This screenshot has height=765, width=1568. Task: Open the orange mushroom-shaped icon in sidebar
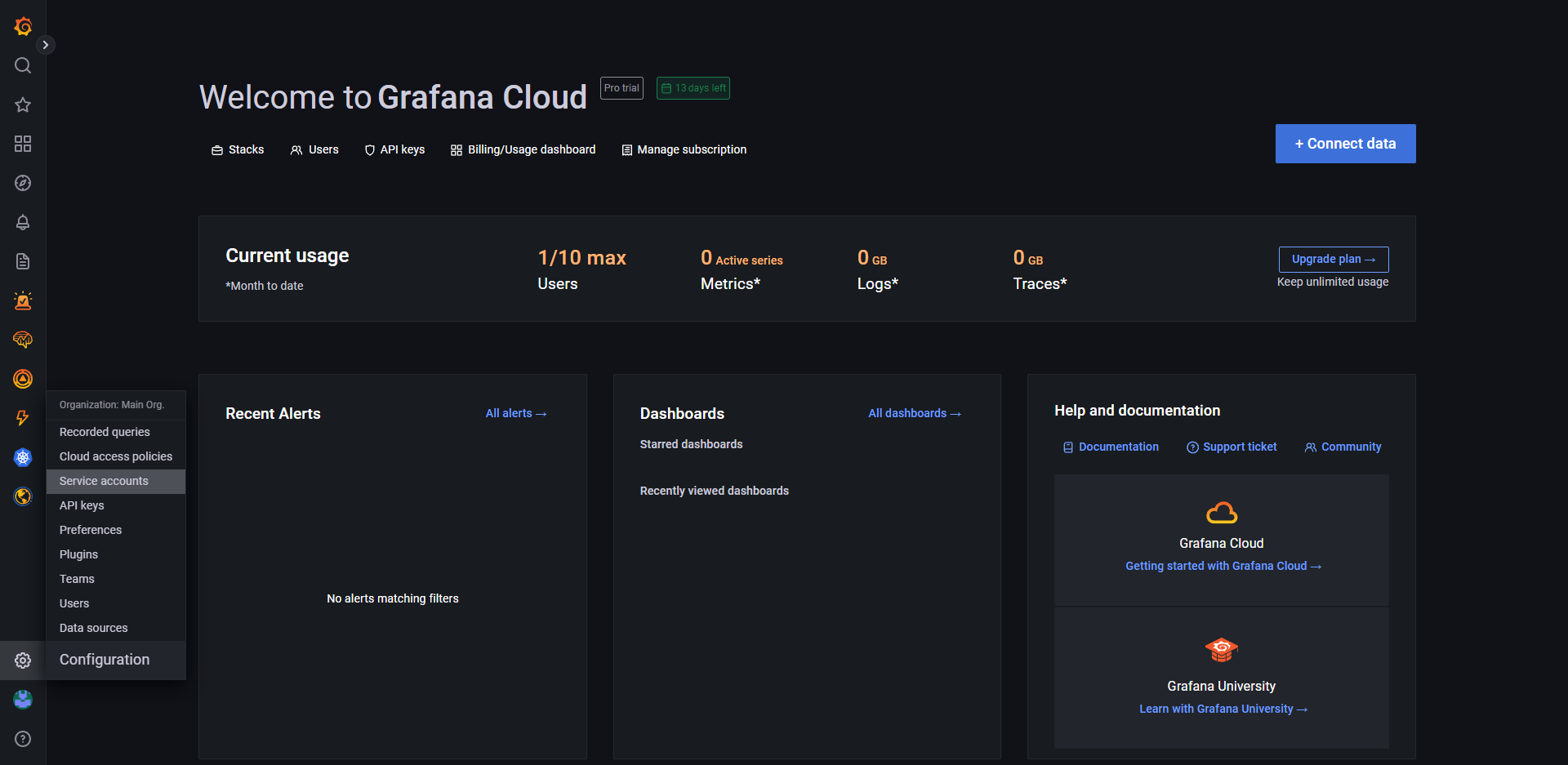pos(23,340)
